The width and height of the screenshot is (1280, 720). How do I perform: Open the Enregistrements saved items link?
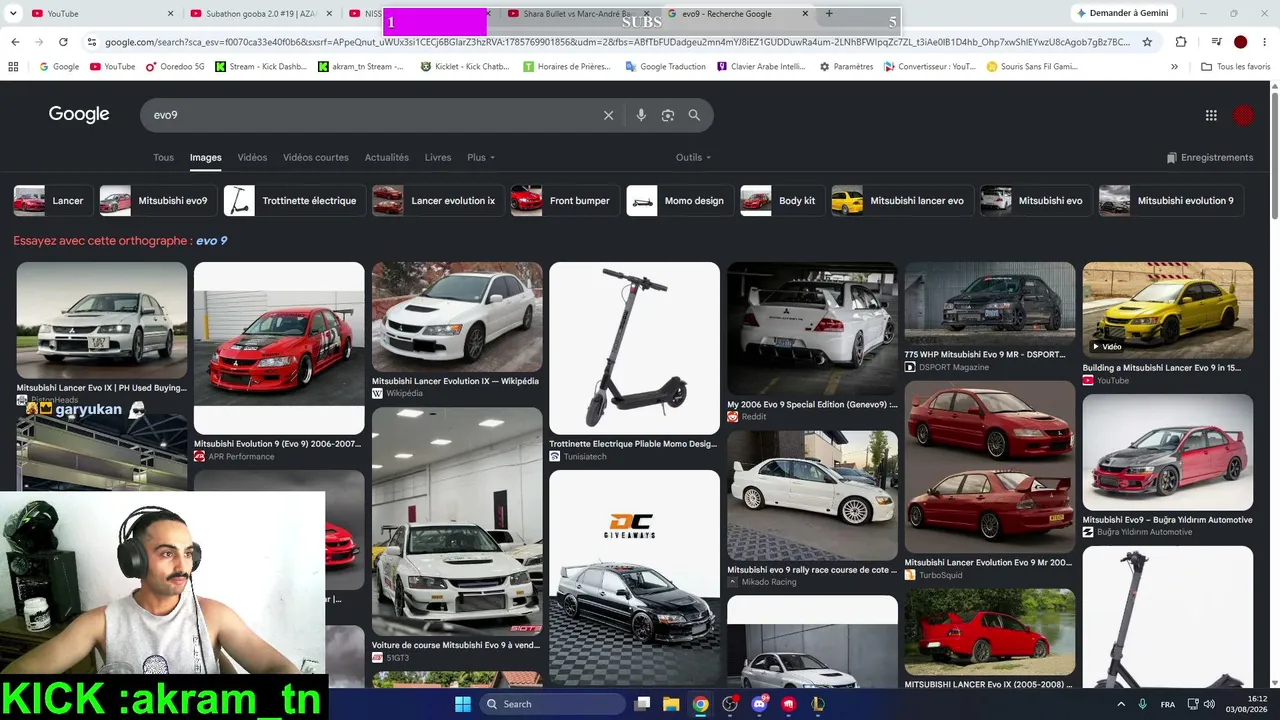(1210, 157)
